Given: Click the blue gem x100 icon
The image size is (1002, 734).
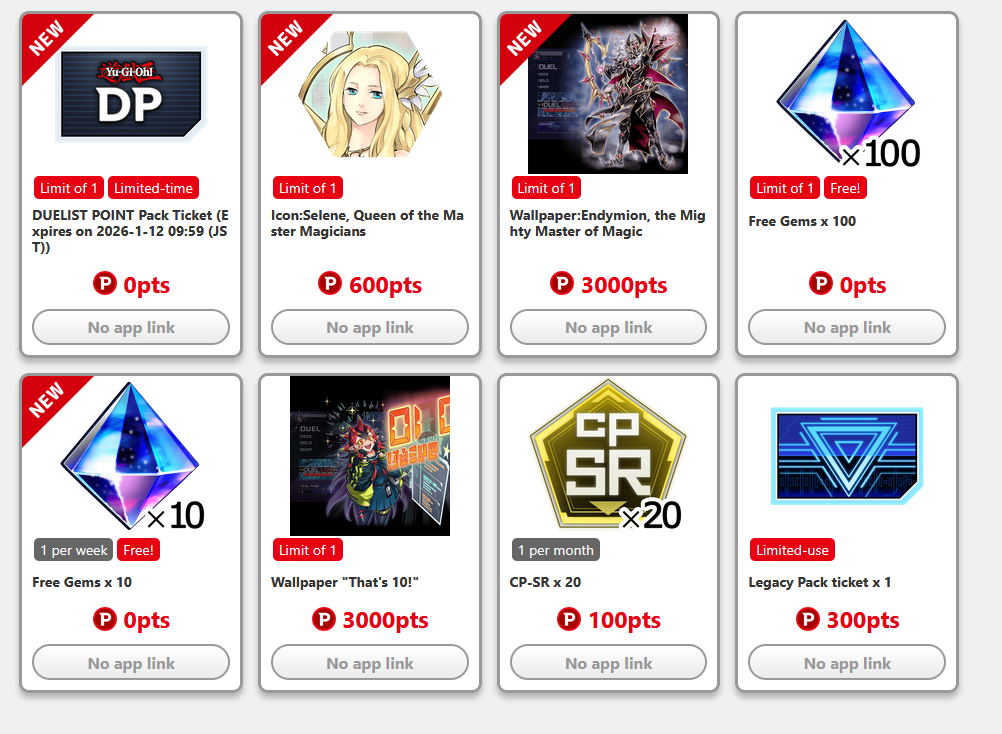Looking at the screenshot, I should pos(849,94).
